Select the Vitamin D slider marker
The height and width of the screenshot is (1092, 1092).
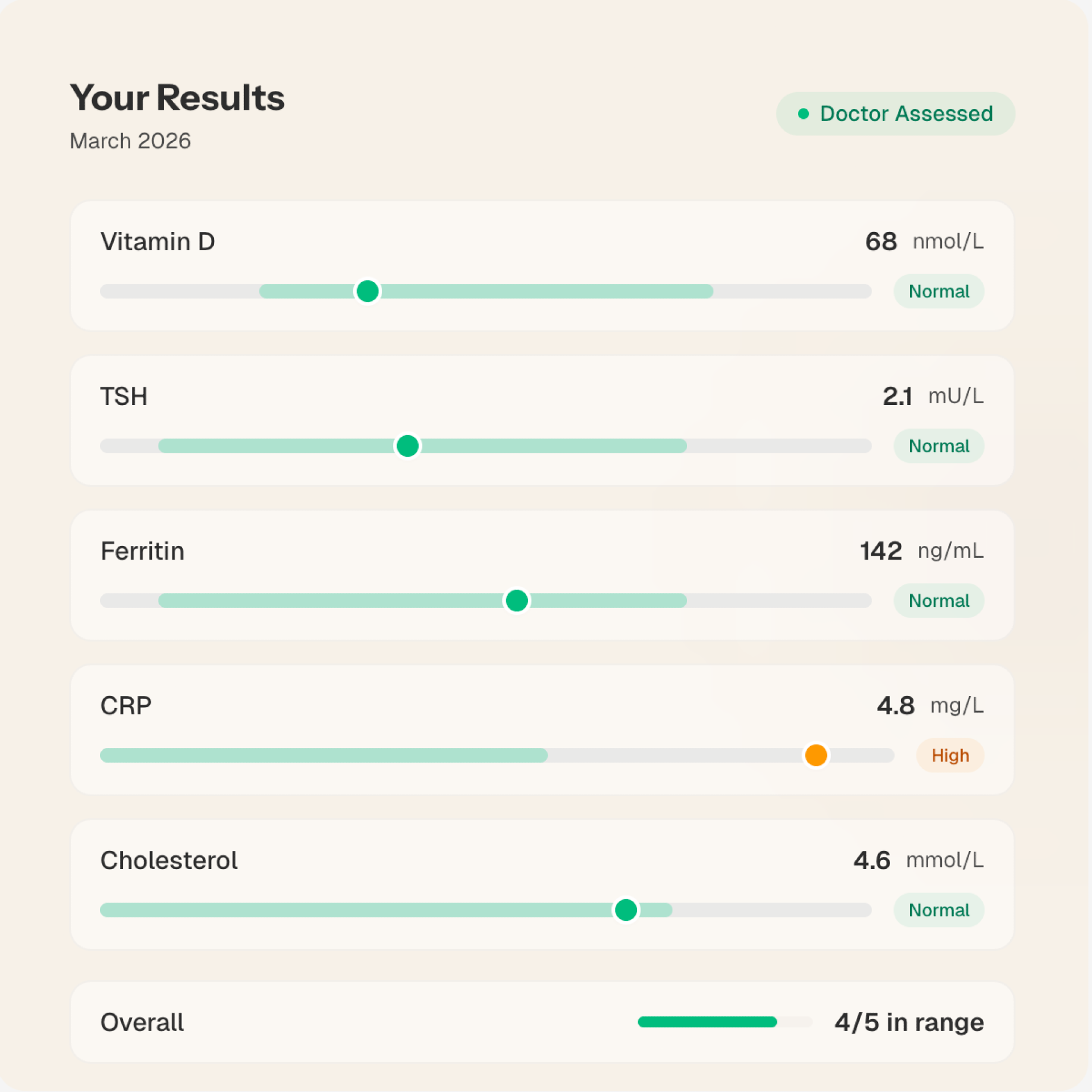367,291
